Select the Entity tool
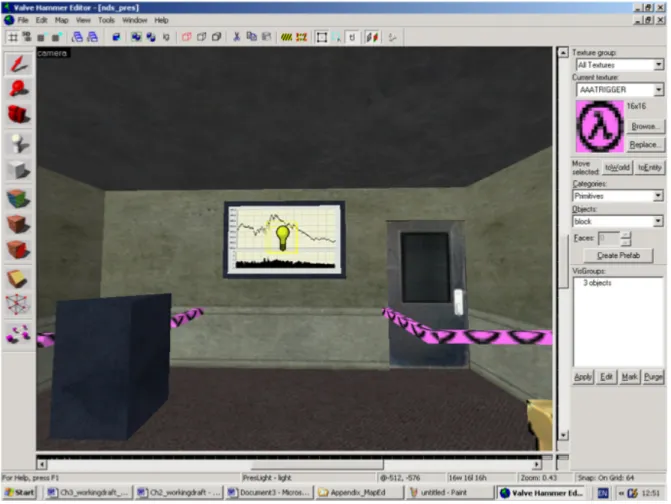The width and height of the screenshot is (671, 504). click(18, 143)
